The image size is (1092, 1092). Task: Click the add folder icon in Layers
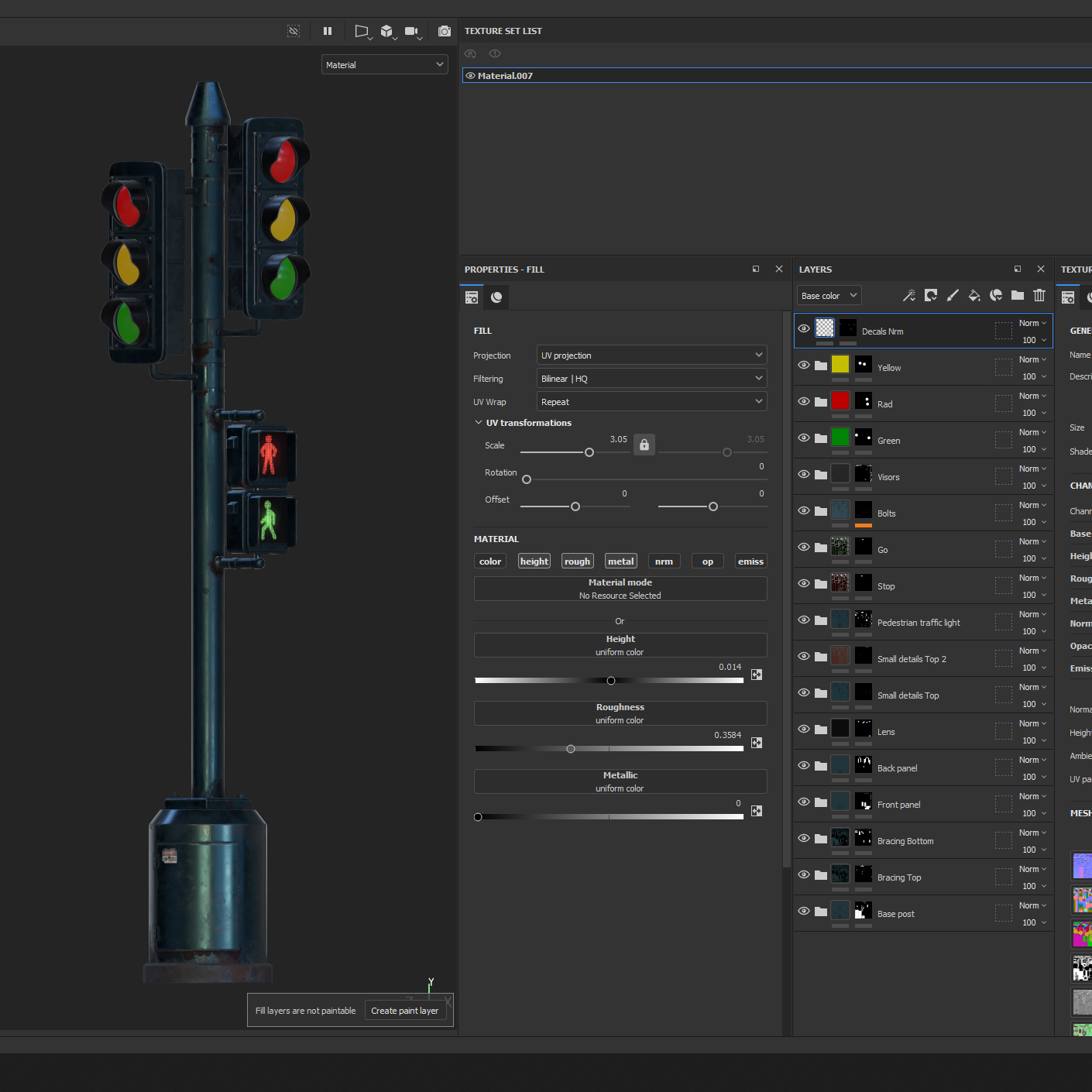tap(1018, 295)
